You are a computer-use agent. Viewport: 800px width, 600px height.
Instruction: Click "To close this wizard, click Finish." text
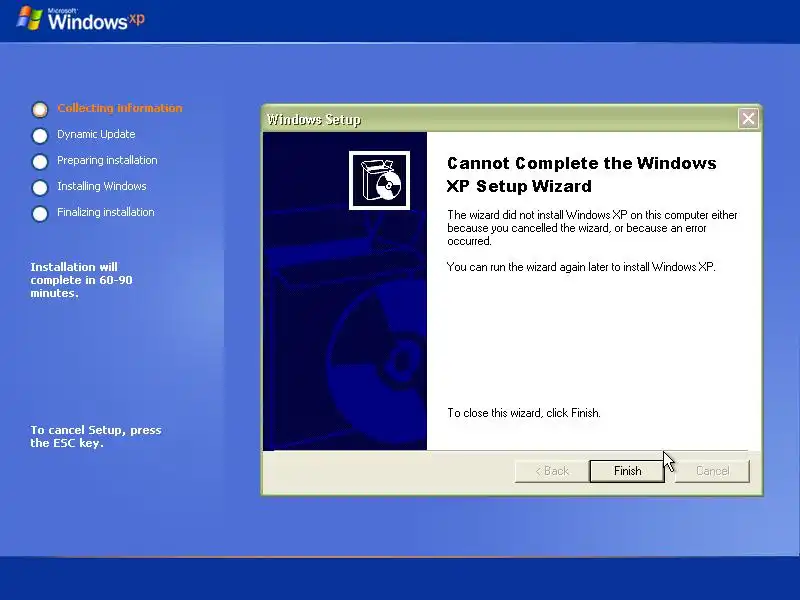(x=524, y=413)
